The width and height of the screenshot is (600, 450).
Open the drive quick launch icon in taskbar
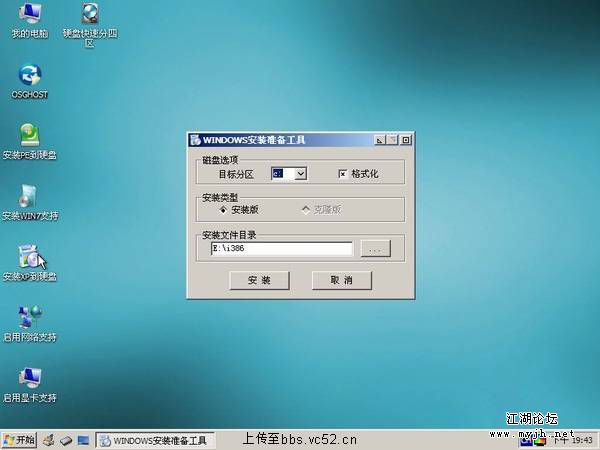coord(66,440)
